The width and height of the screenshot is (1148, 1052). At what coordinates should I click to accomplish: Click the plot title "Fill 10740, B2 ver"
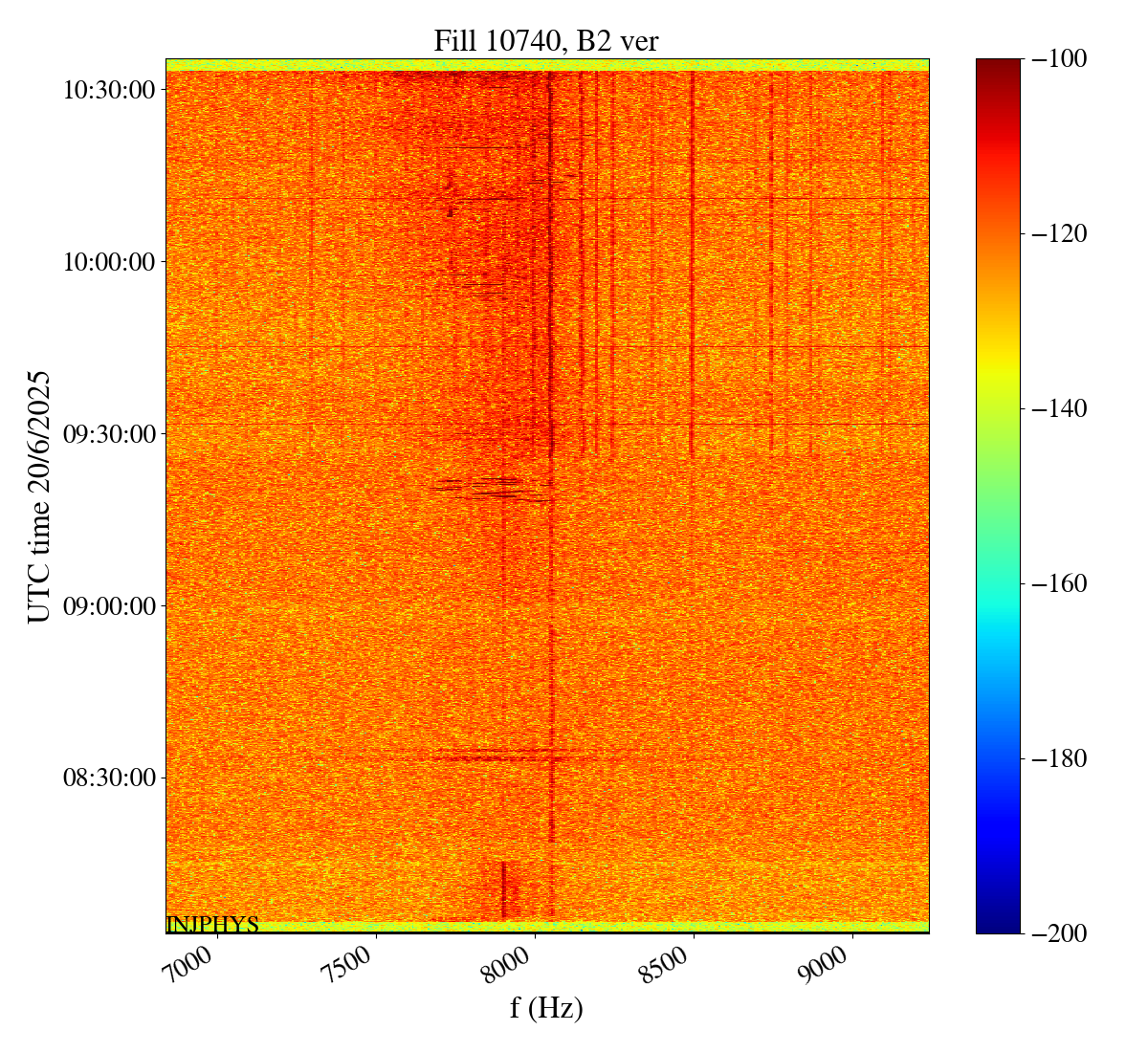545,41
